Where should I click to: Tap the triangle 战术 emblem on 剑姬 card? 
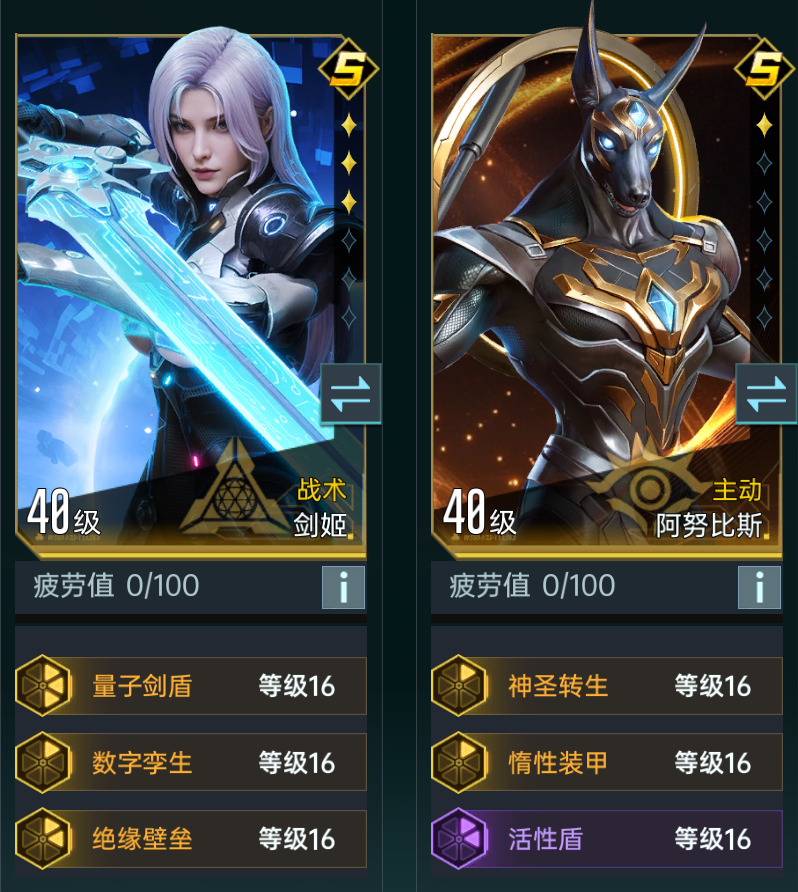click(234, 490)
